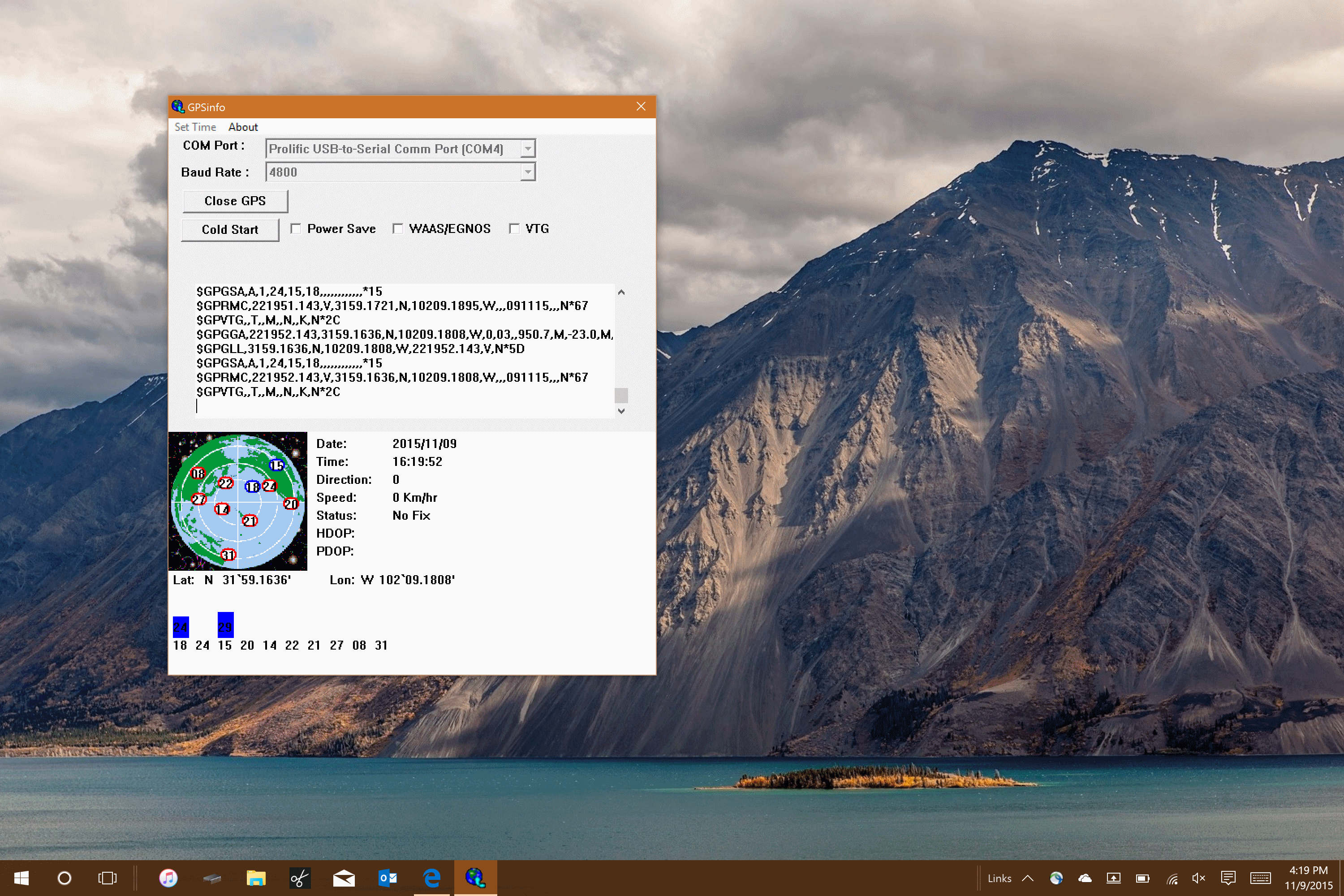Screen dimensions: 1344x896
Task: Expand COM Port dropdown
Action: coord(528,149)
